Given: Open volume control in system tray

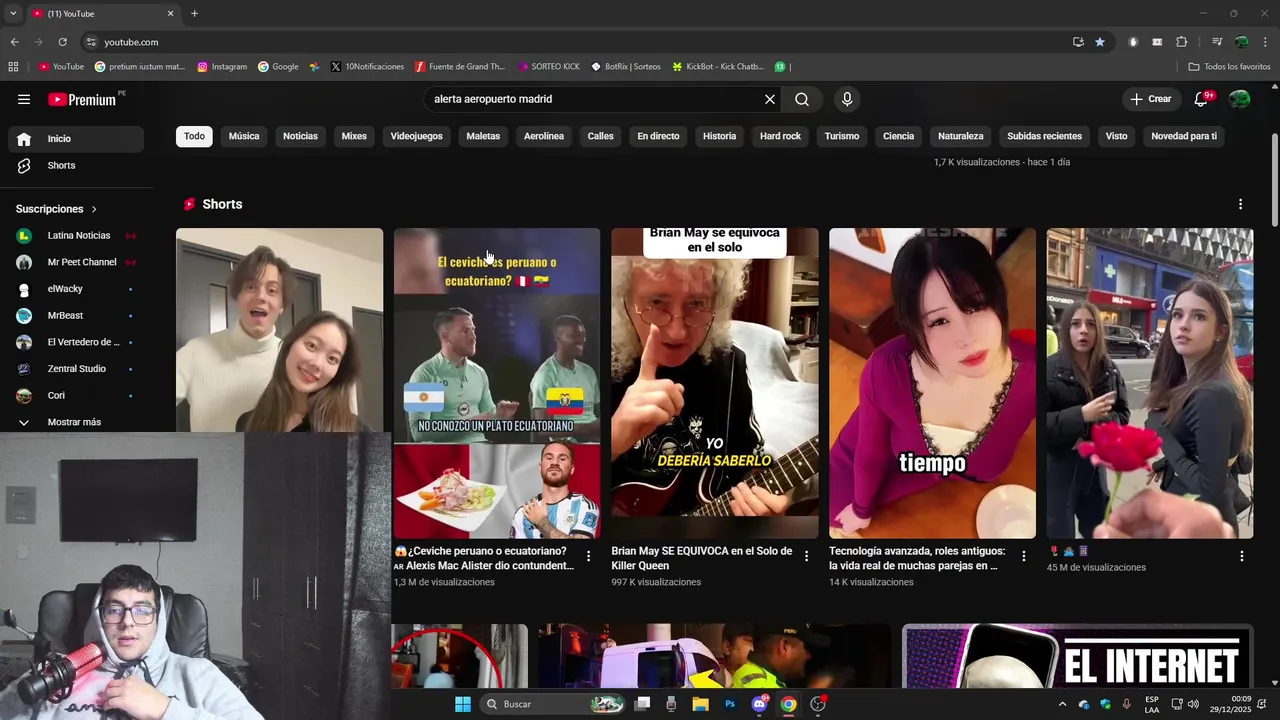Looking at the screenshot, I should 1193,704.
